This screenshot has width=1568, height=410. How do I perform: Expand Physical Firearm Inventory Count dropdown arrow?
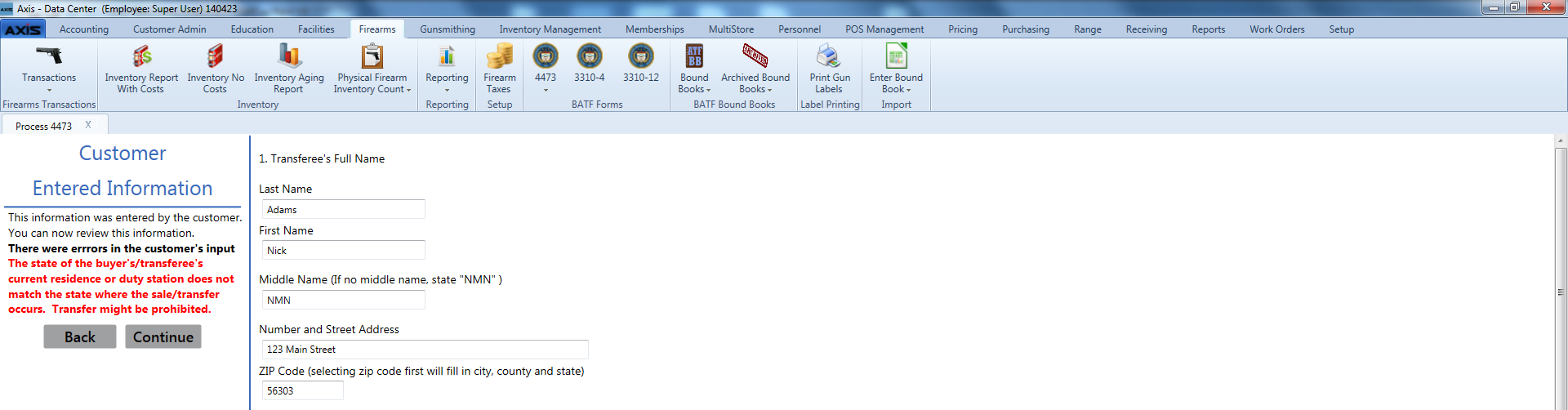point(408,90)
